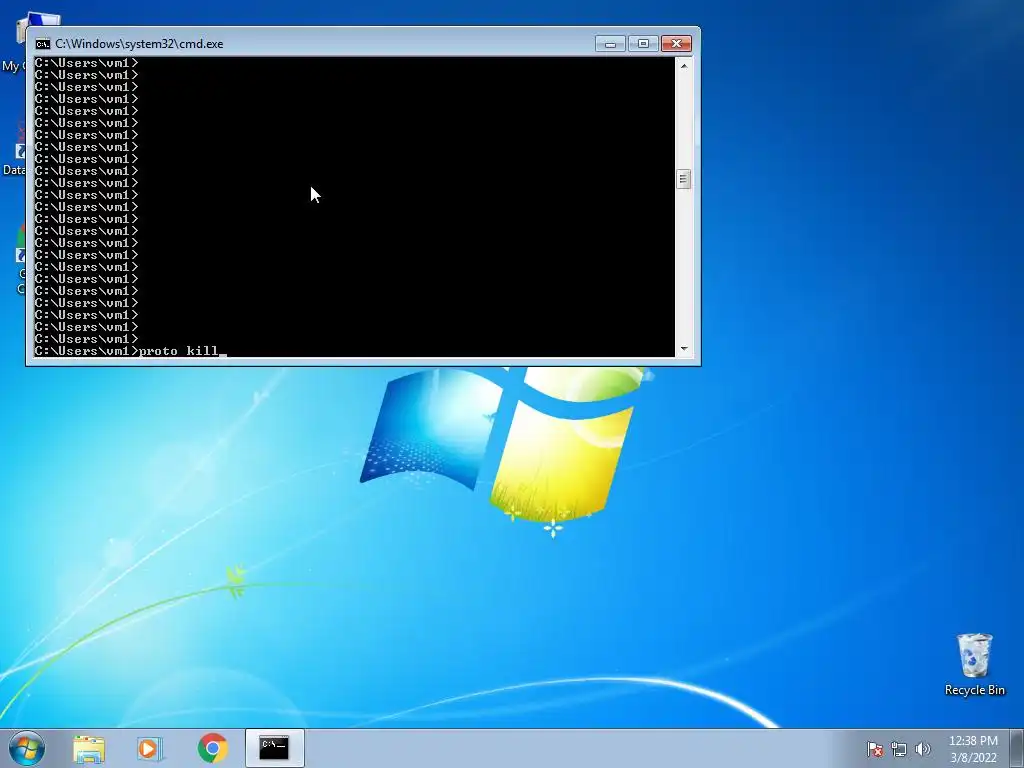Open the cmd.exe title bar system icon
Image resolution: width=1024 pixels, height=768 pixels.
click(42, 44)
